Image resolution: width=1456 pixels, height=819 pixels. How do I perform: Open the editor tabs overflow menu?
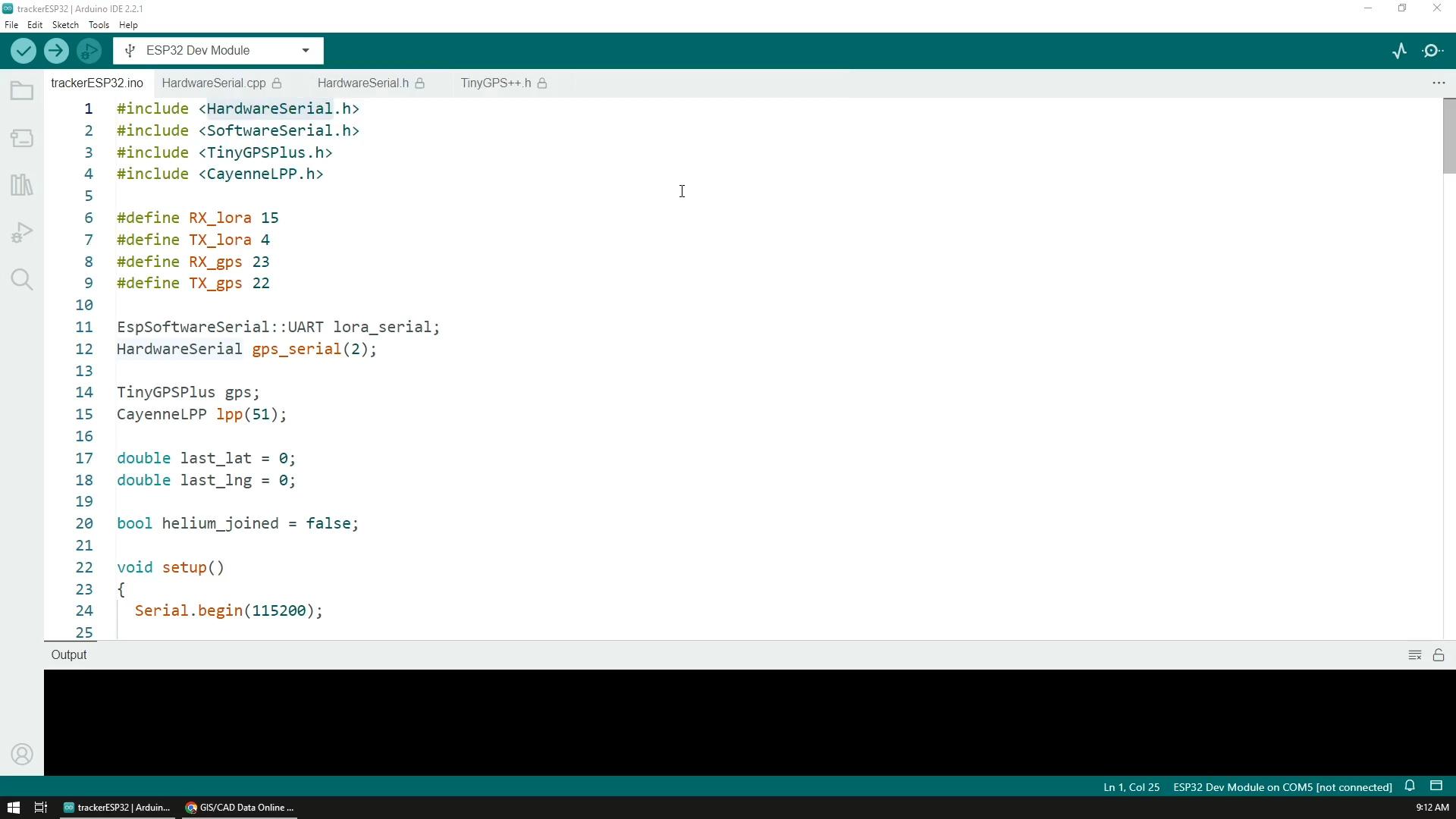[1439, 83]
